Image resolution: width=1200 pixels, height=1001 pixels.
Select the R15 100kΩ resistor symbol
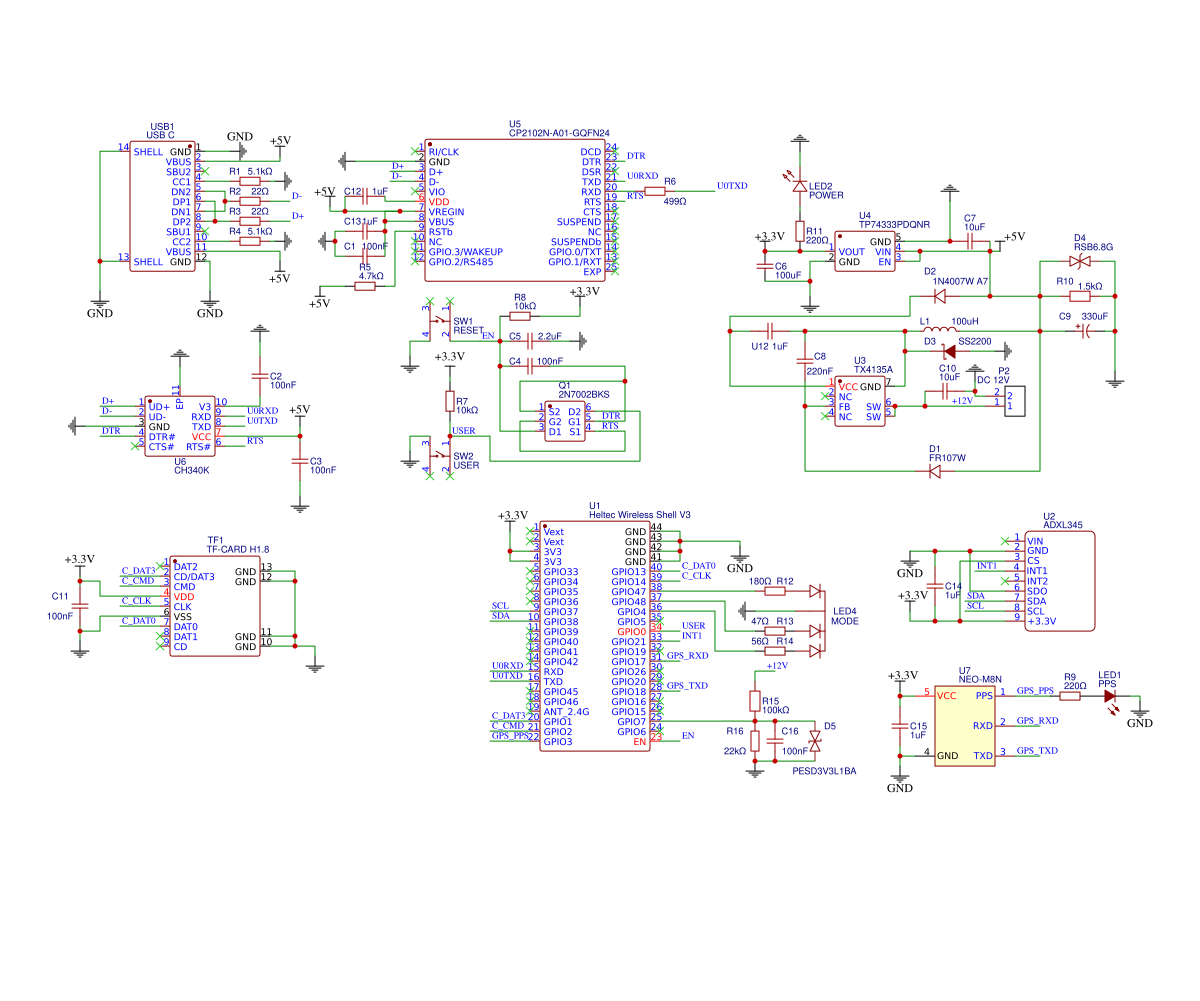point(755,701)
